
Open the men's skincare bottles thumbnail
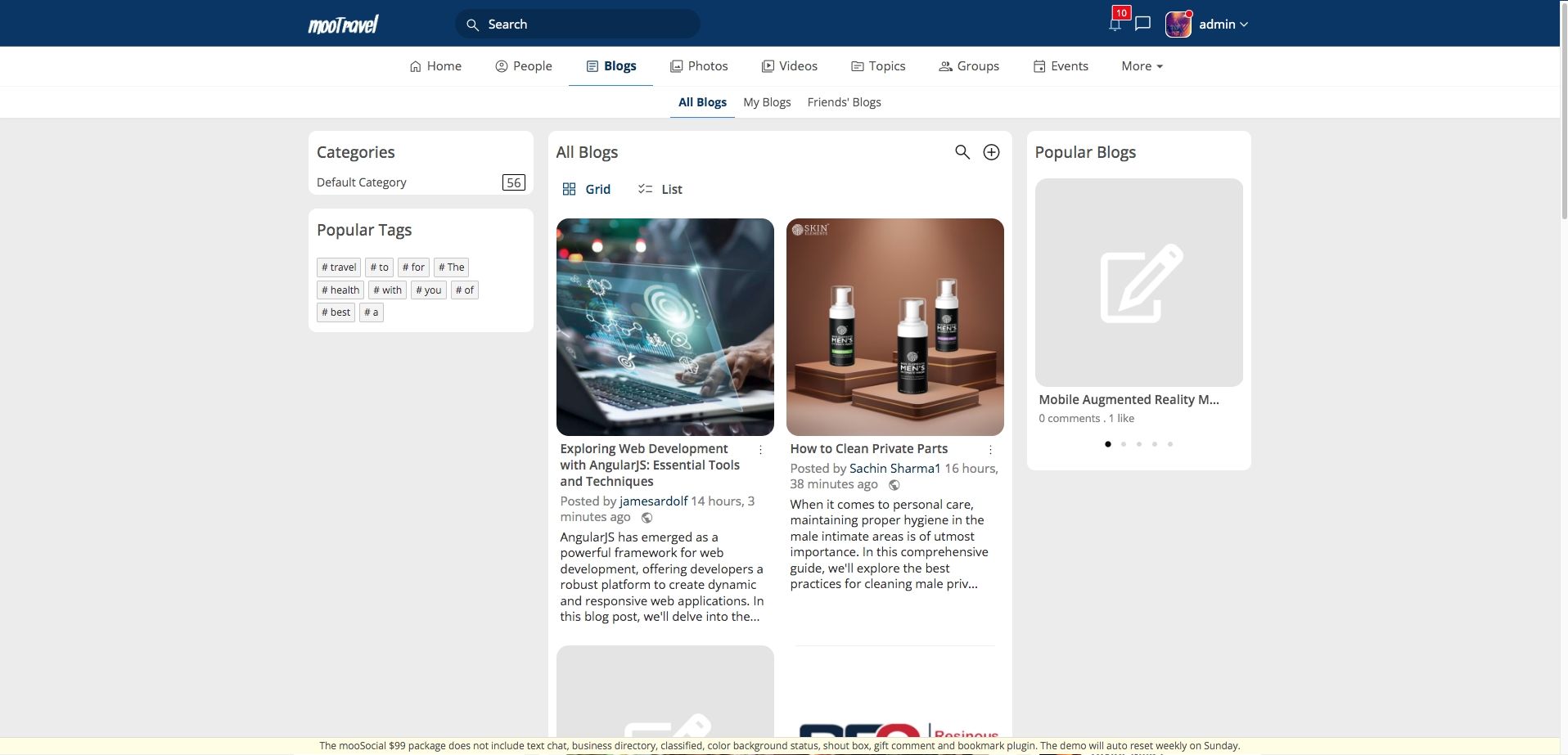click(894, 327)
